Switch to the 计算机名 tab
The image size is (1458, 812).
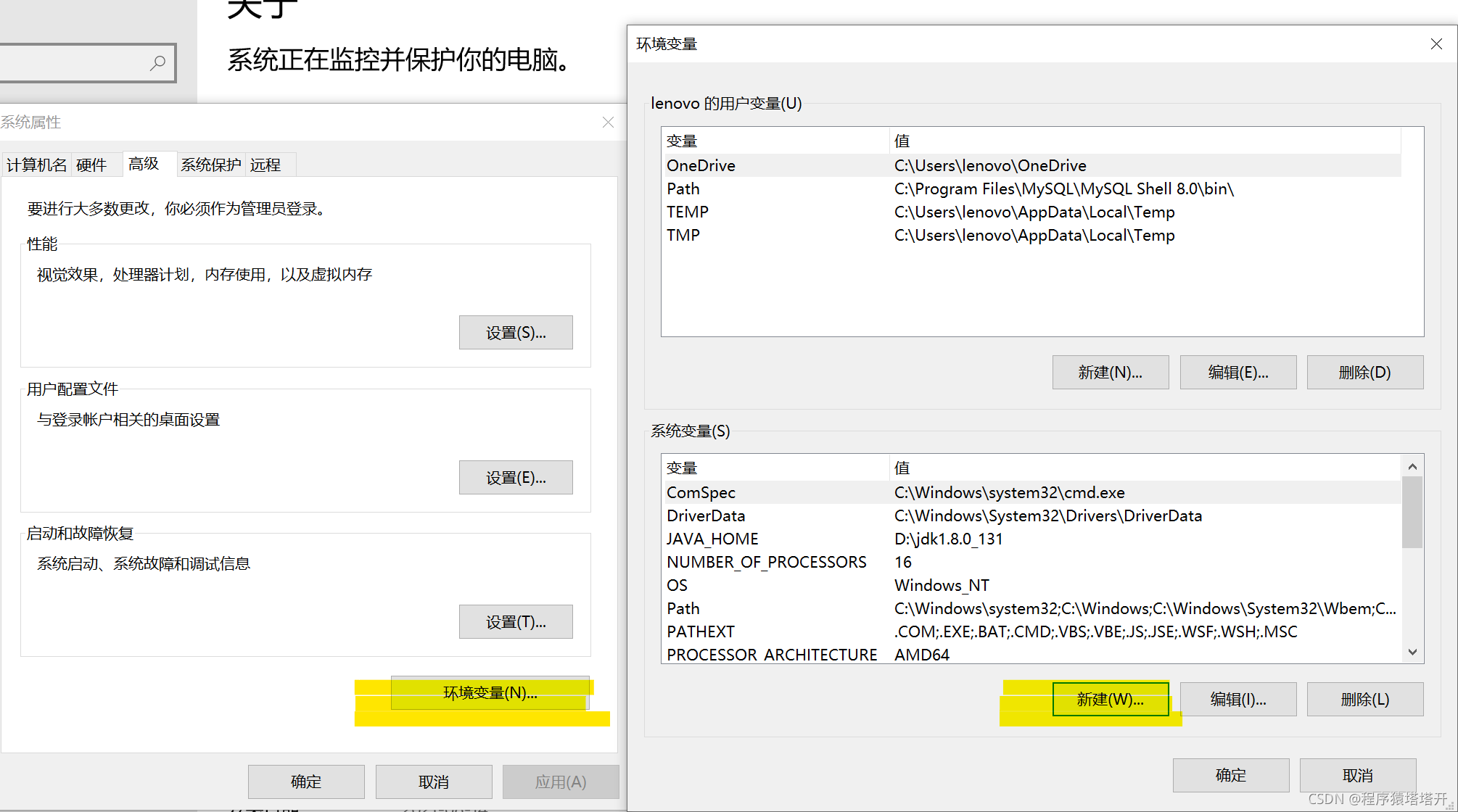coord(36,165)
